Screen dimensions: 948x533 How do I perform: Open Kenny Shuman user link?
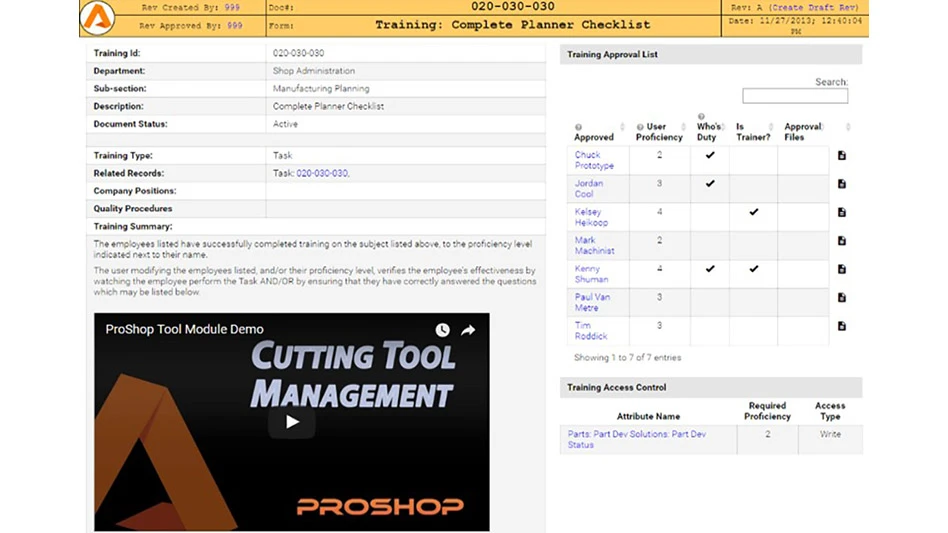coord(591,274)
